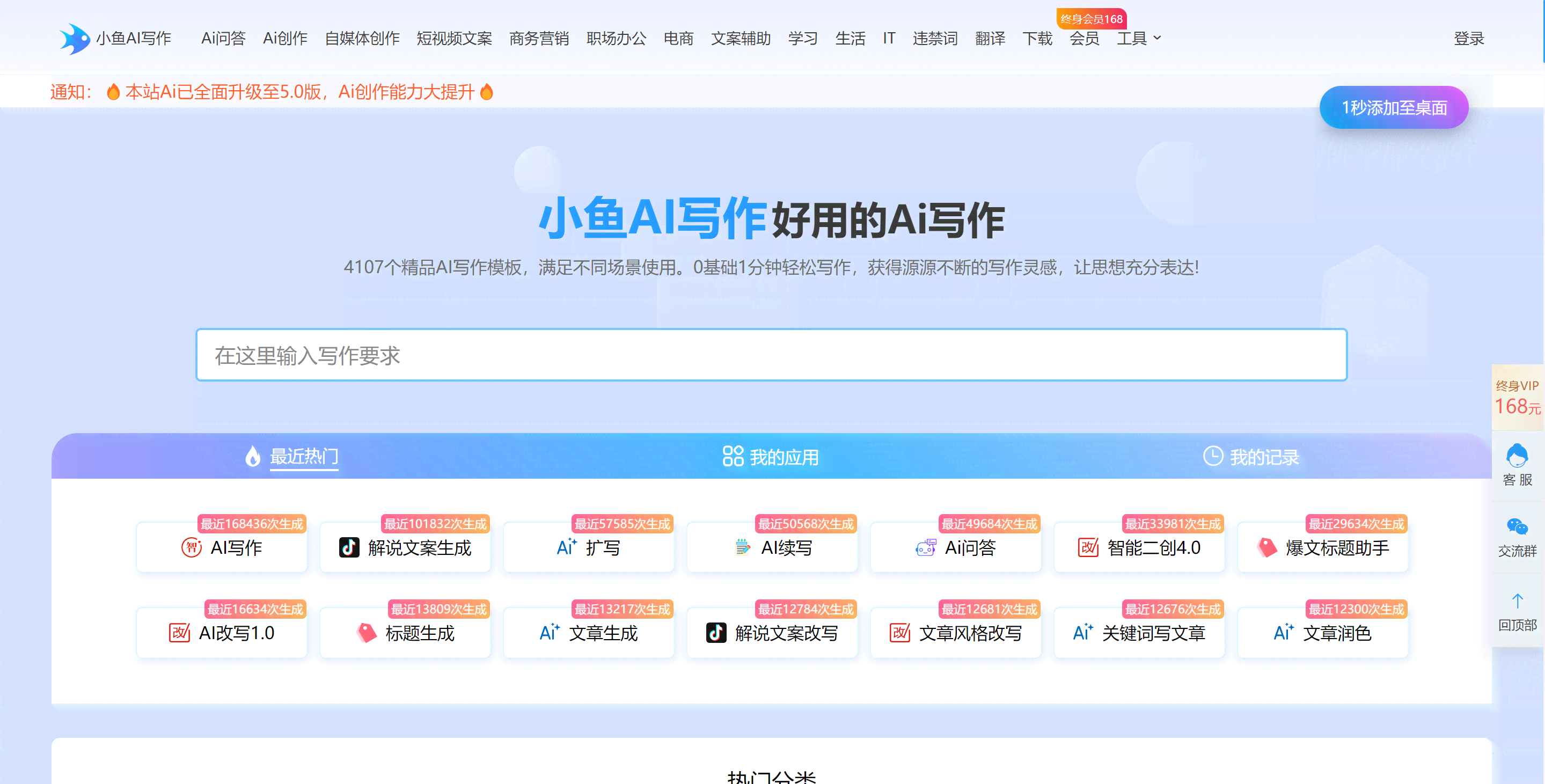Open the 电商 menu item
This screenshot has height=784, width=1545.
678,39
